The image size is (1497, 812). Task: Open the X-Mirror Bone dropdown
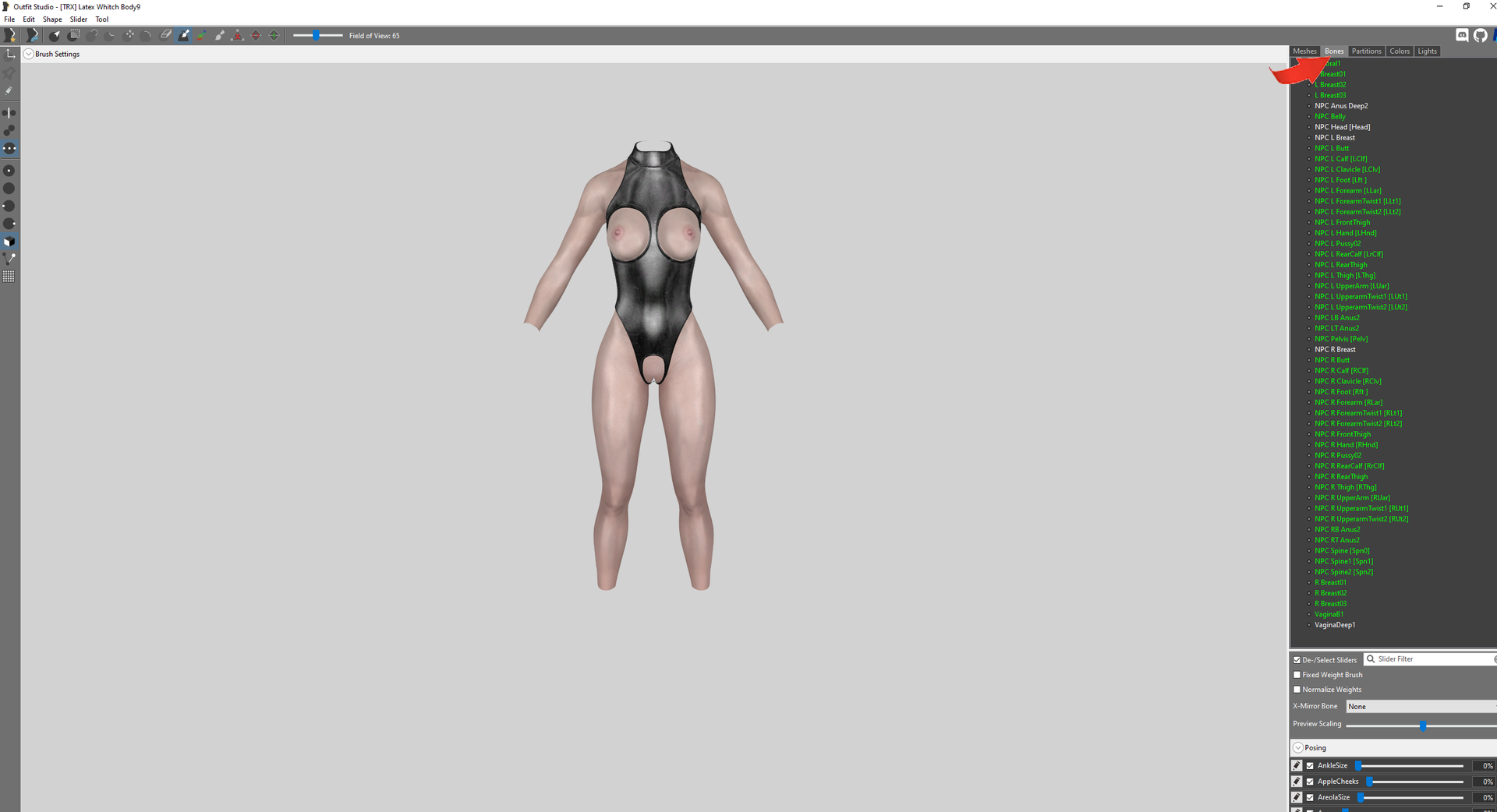1421,706
